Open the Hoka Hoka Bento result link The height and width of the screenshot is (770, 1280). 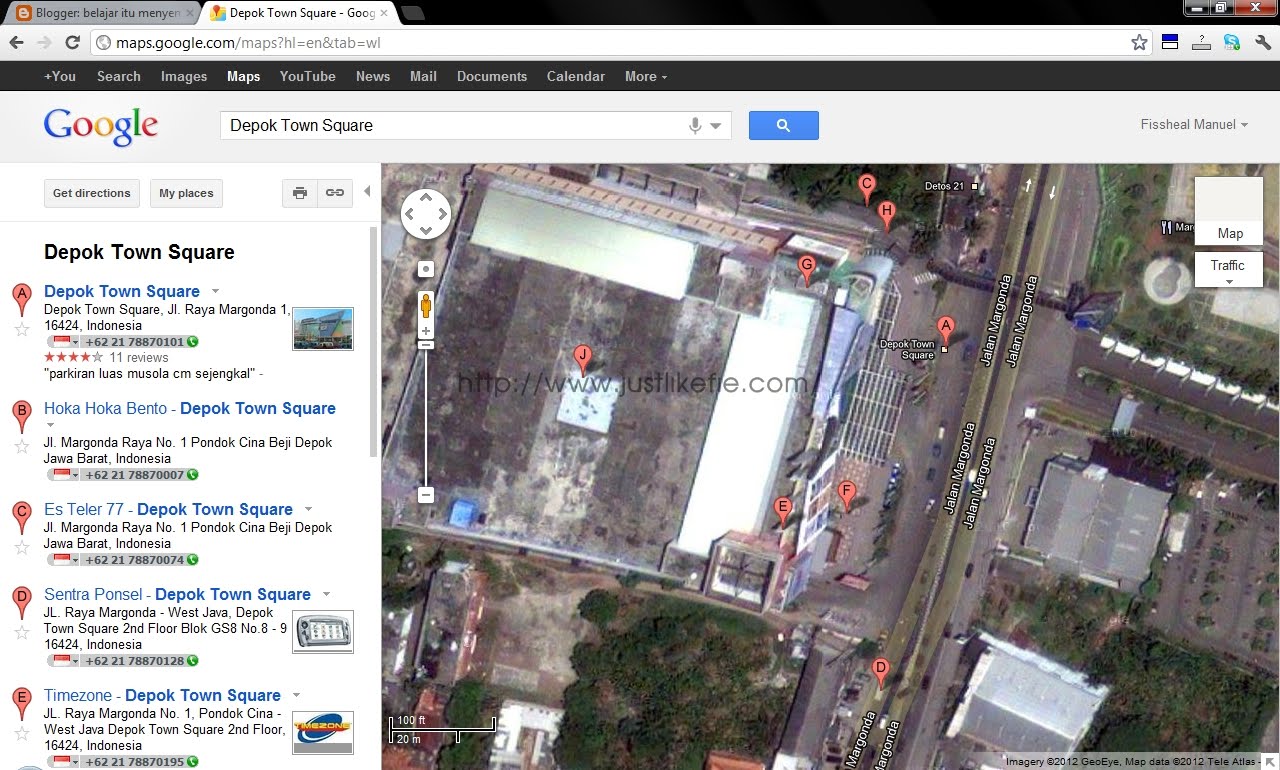pyautogui.click(x=190, y=408)
